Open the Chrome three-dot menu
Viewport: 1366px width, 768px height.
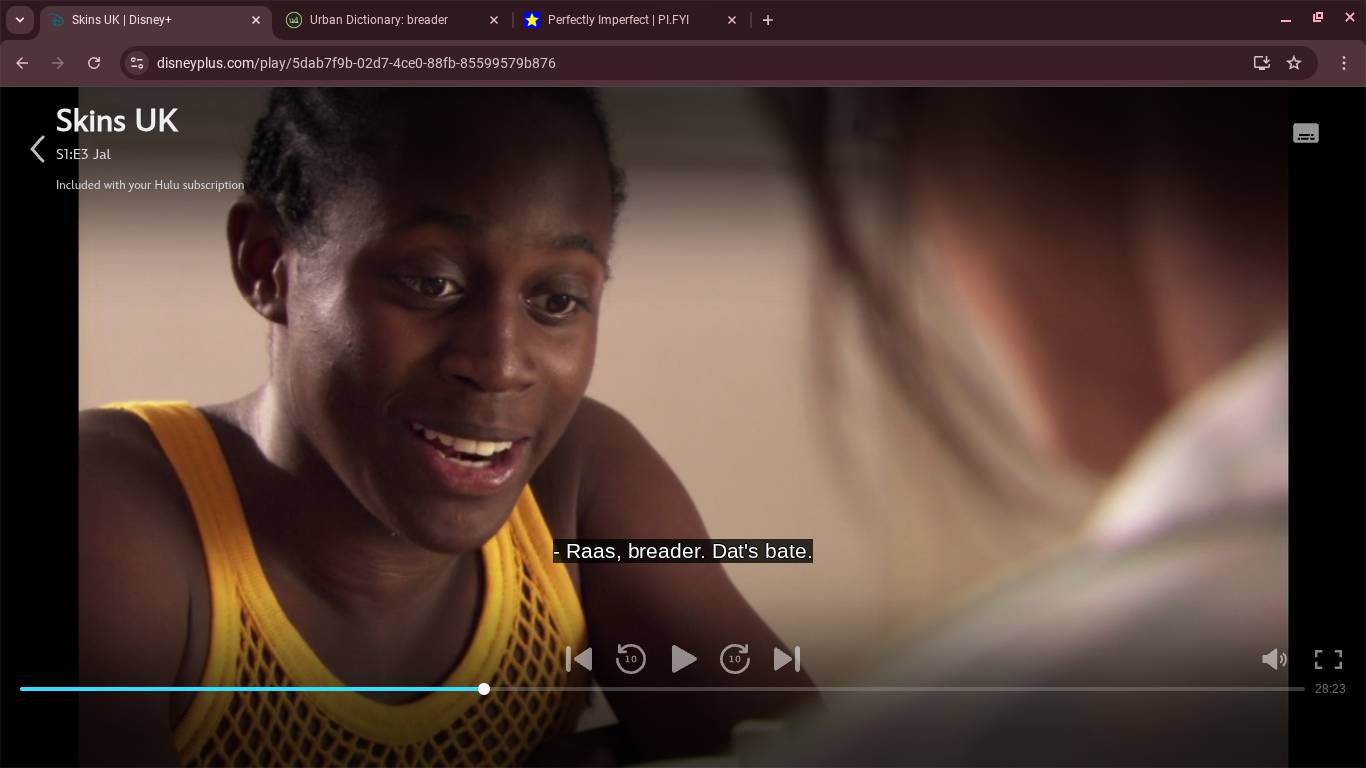(x=1344, y=63)
